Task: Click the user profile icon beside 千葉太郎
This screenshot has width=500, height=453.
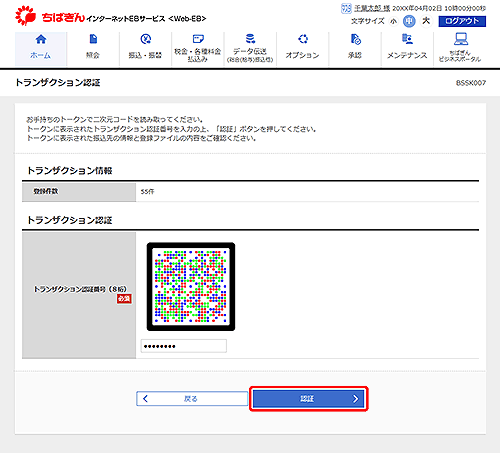Action: 346,8
